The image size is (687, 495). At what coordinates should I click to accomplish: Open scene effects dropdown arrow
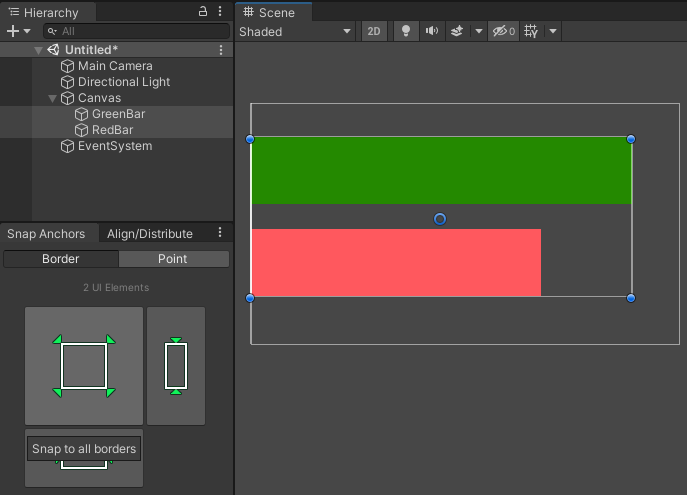(x=478, y=31)
